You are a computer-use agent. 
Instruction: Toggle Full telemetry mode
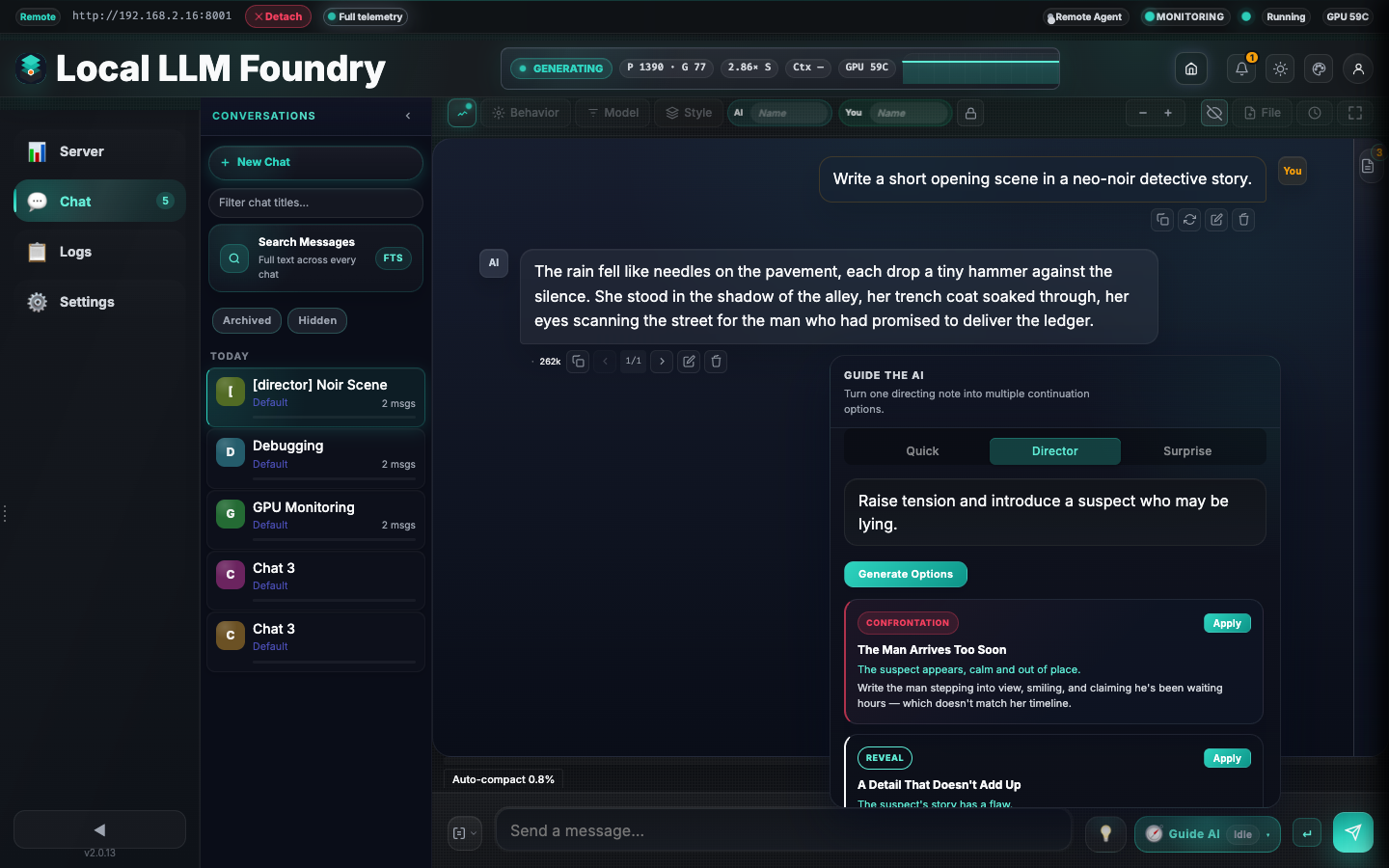pyautogui.click(x=365, y=16)
